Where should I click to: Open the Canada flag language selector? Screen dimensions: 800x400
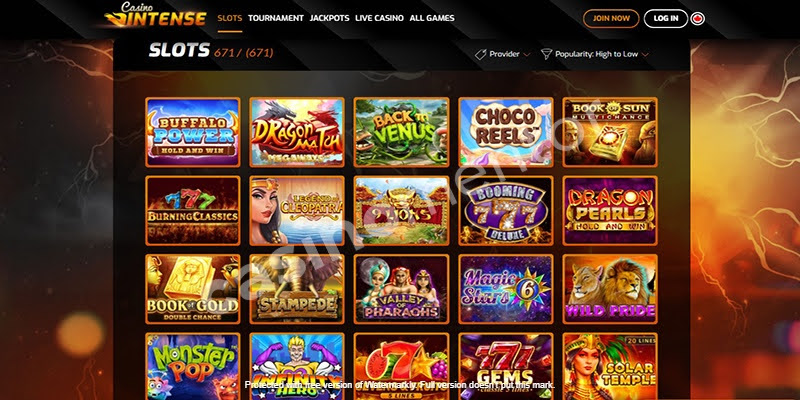click(x=697, y=18)
